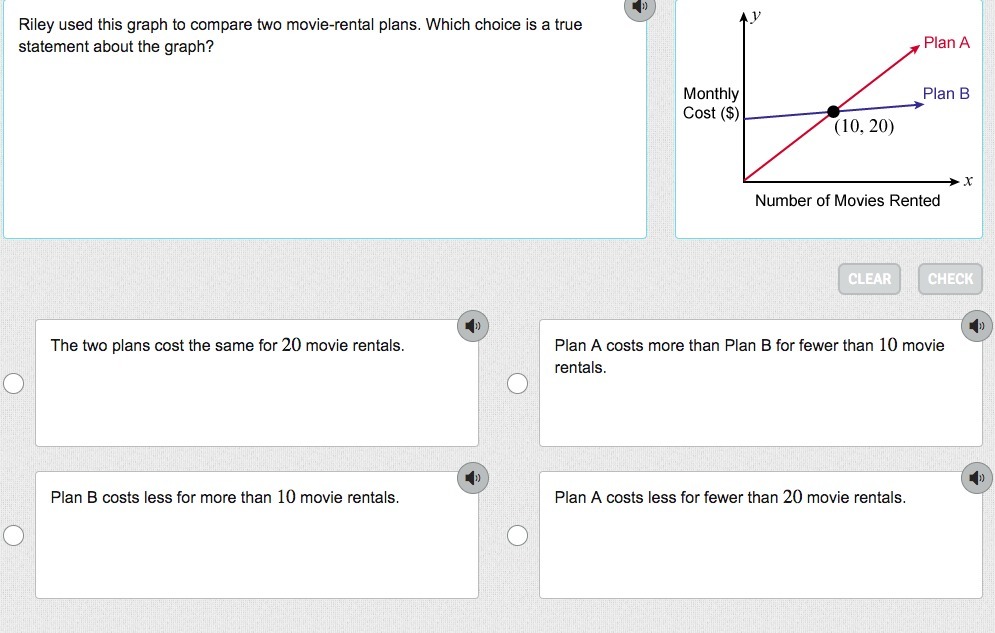Click answer text 'Plan A costs less for fewer than 20'
The height and width of the screenshot is (633, 995).
click(x=730, y=497)
